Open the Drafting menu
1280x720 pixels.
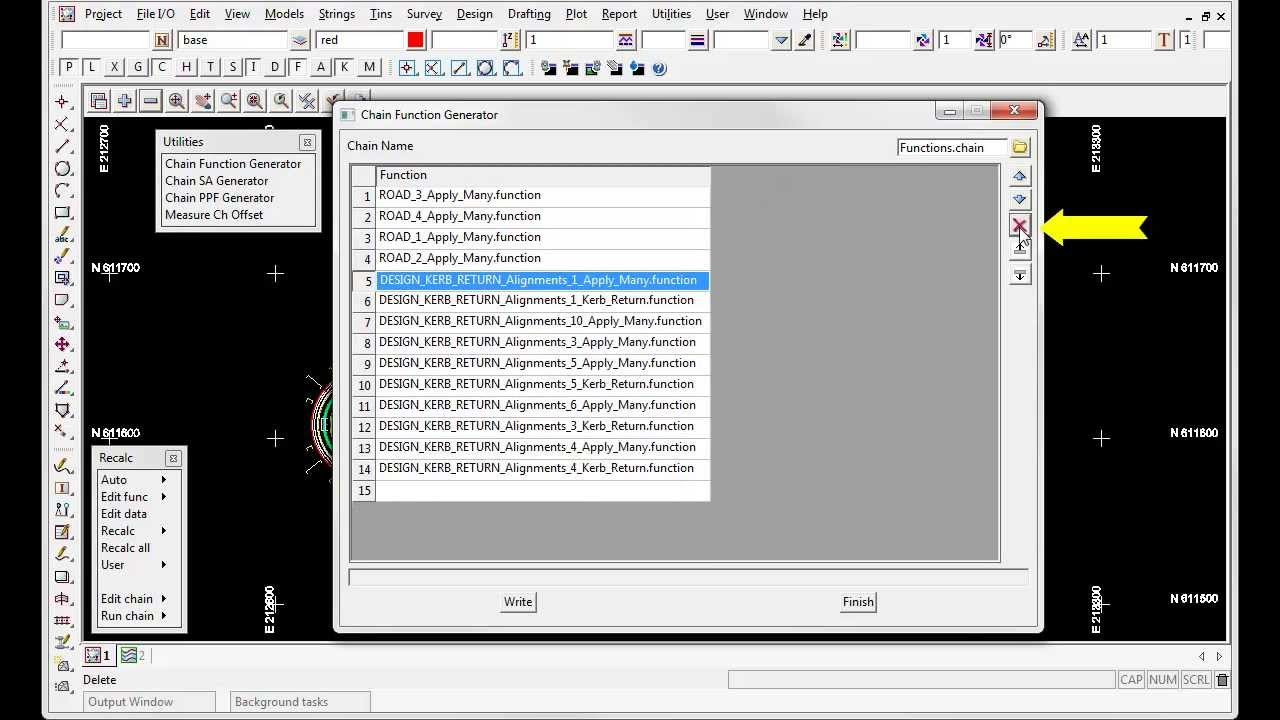pos(529,14)
